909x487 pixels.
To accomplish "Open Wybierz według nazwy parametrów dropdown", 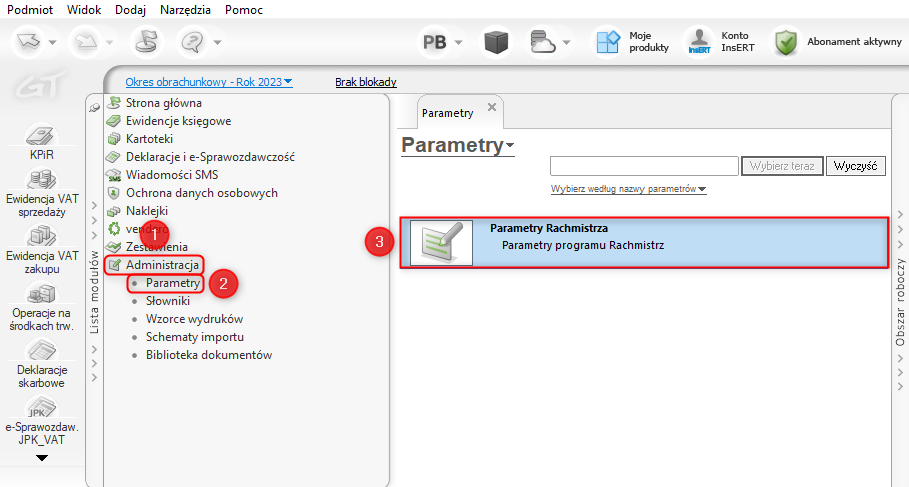I will (x=628, y=189).
